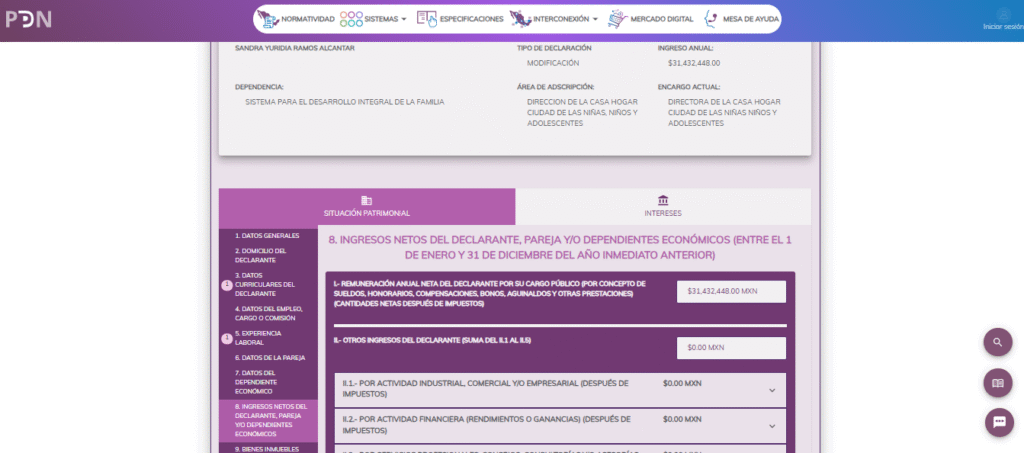The width and height of the screenshot is (1024, 453).
Task: Open 4. Datos del Empleo, Cargo section
Action: click(x=270, y=313)
